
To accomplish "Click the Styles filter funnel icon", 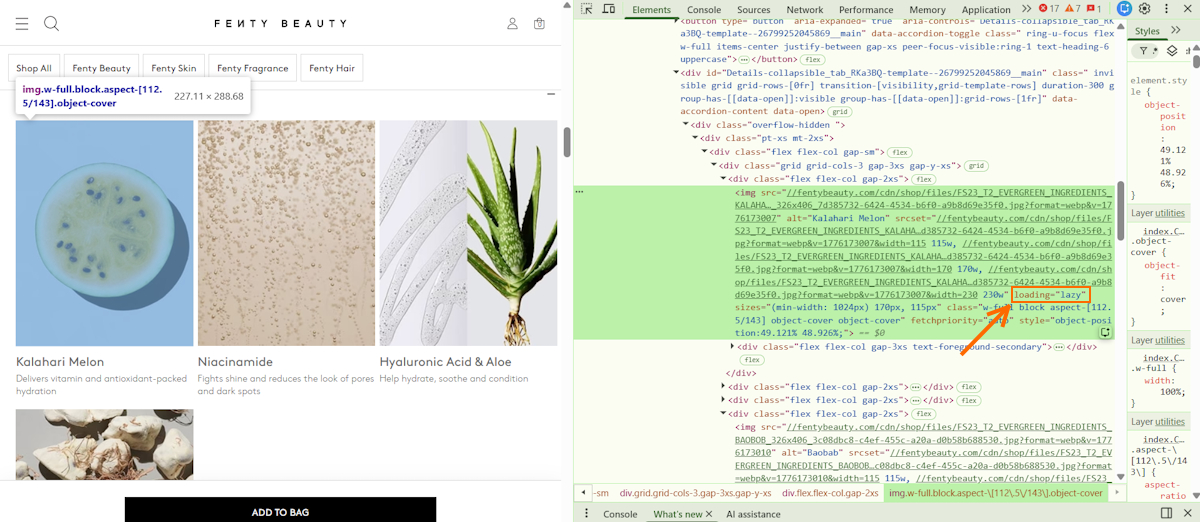I will [1143, 50].
